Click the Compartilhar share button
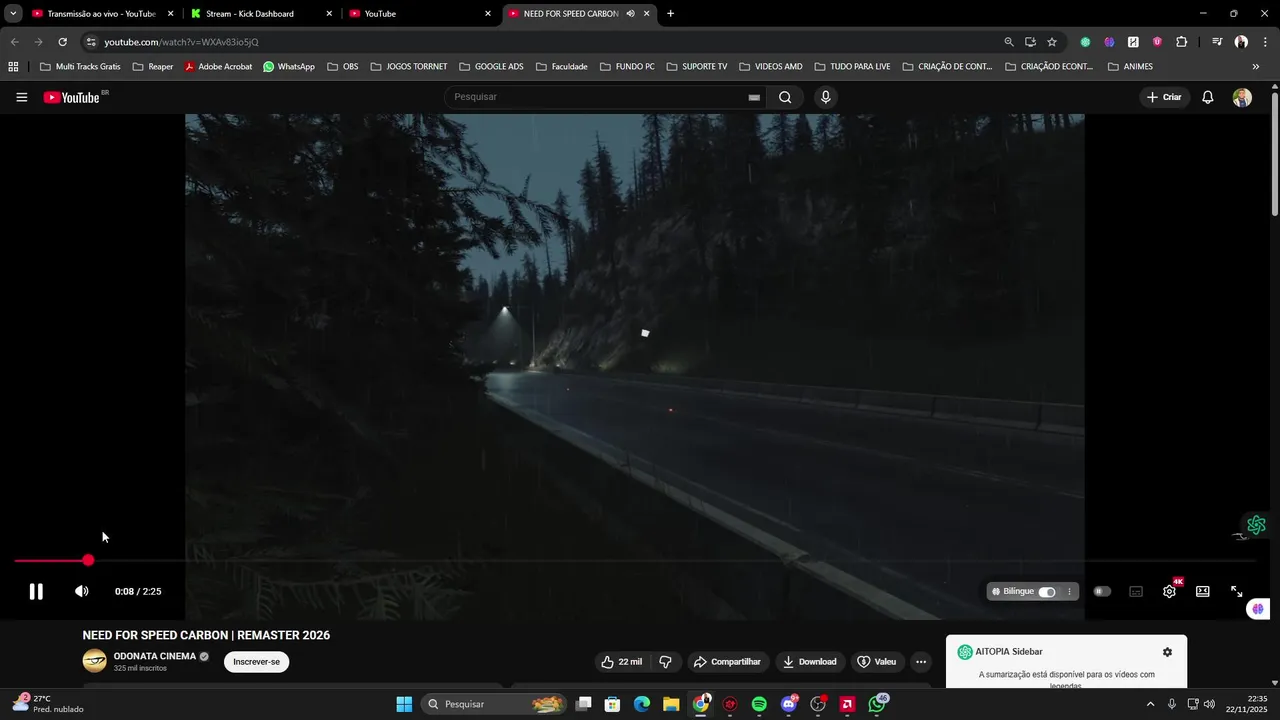1280x720 pixels. (727, 662)
